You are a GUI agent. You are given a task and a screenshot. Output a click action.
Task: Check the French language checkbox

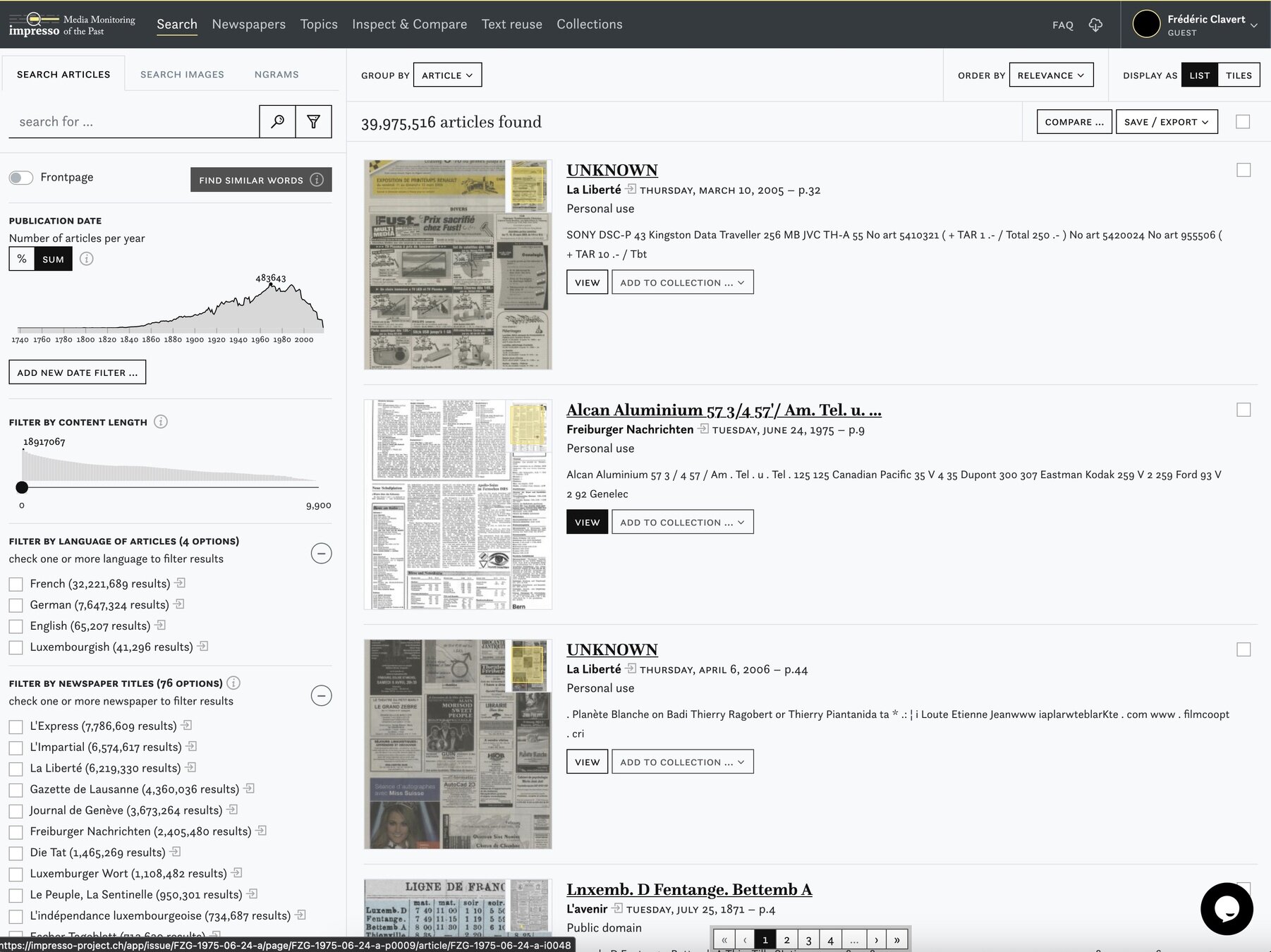tap(16, 584)
